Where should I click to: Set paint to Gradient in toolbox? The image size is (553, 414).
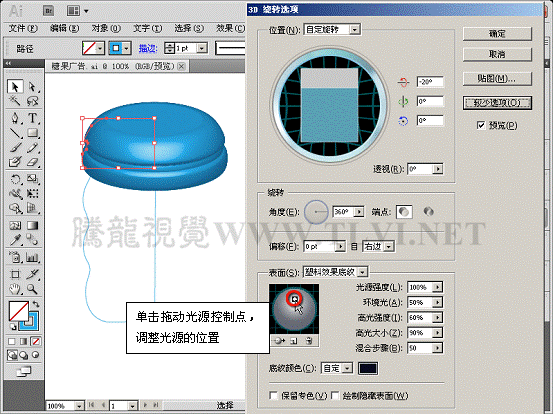pos(24,341)
